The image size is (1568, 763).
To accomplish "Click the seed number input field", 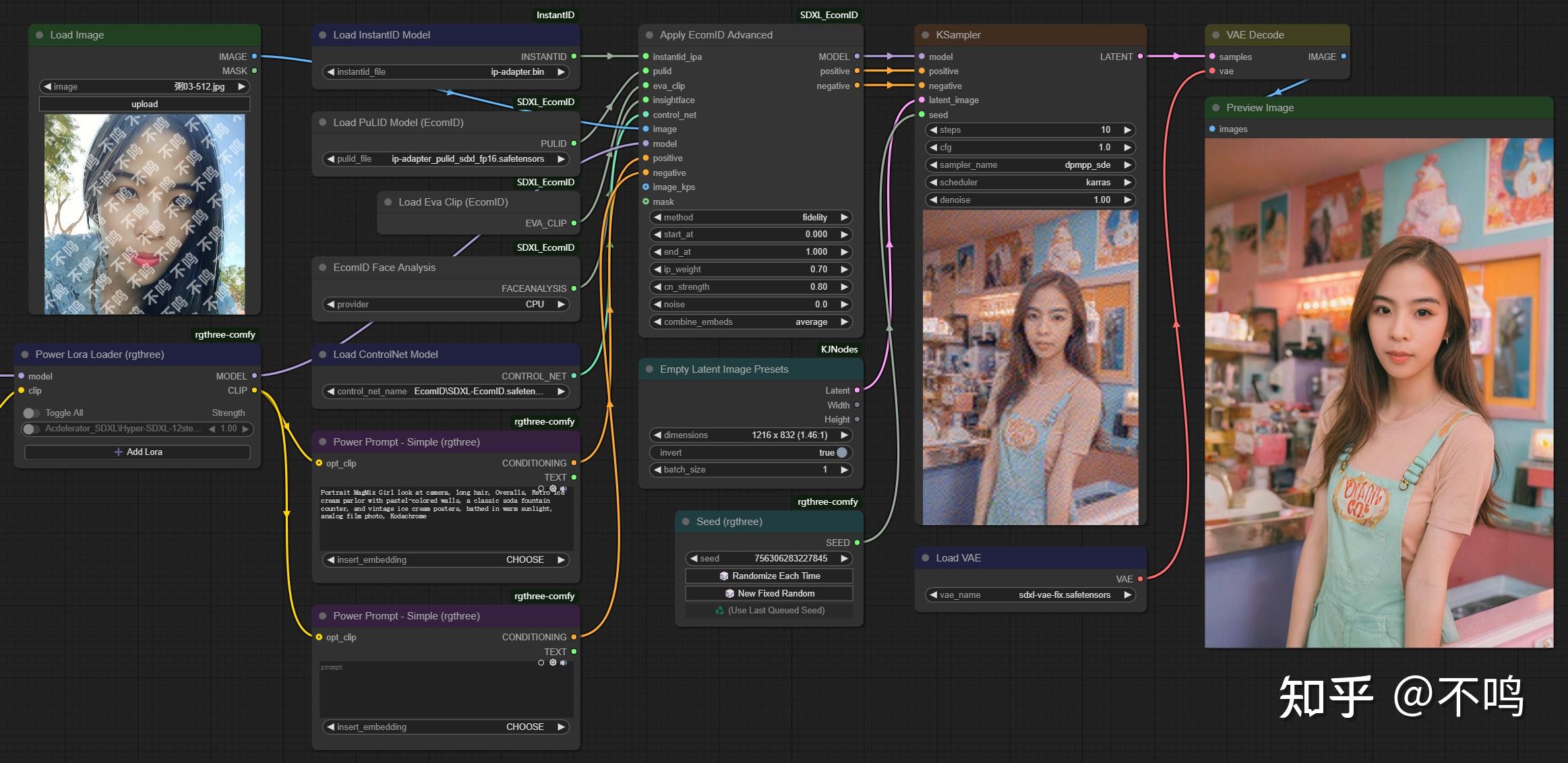I will (769, 558).
